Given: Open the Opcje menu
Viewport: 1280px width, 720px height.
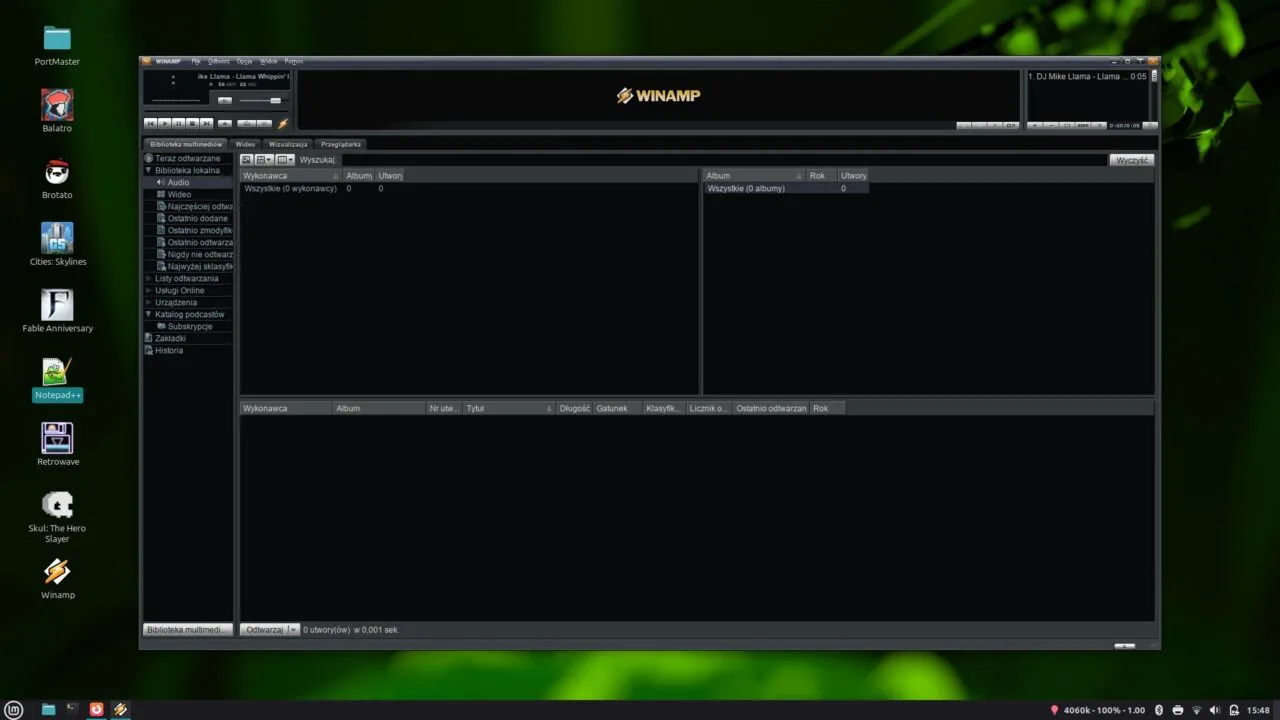Looking at the screenshot, I should point(245,61).
